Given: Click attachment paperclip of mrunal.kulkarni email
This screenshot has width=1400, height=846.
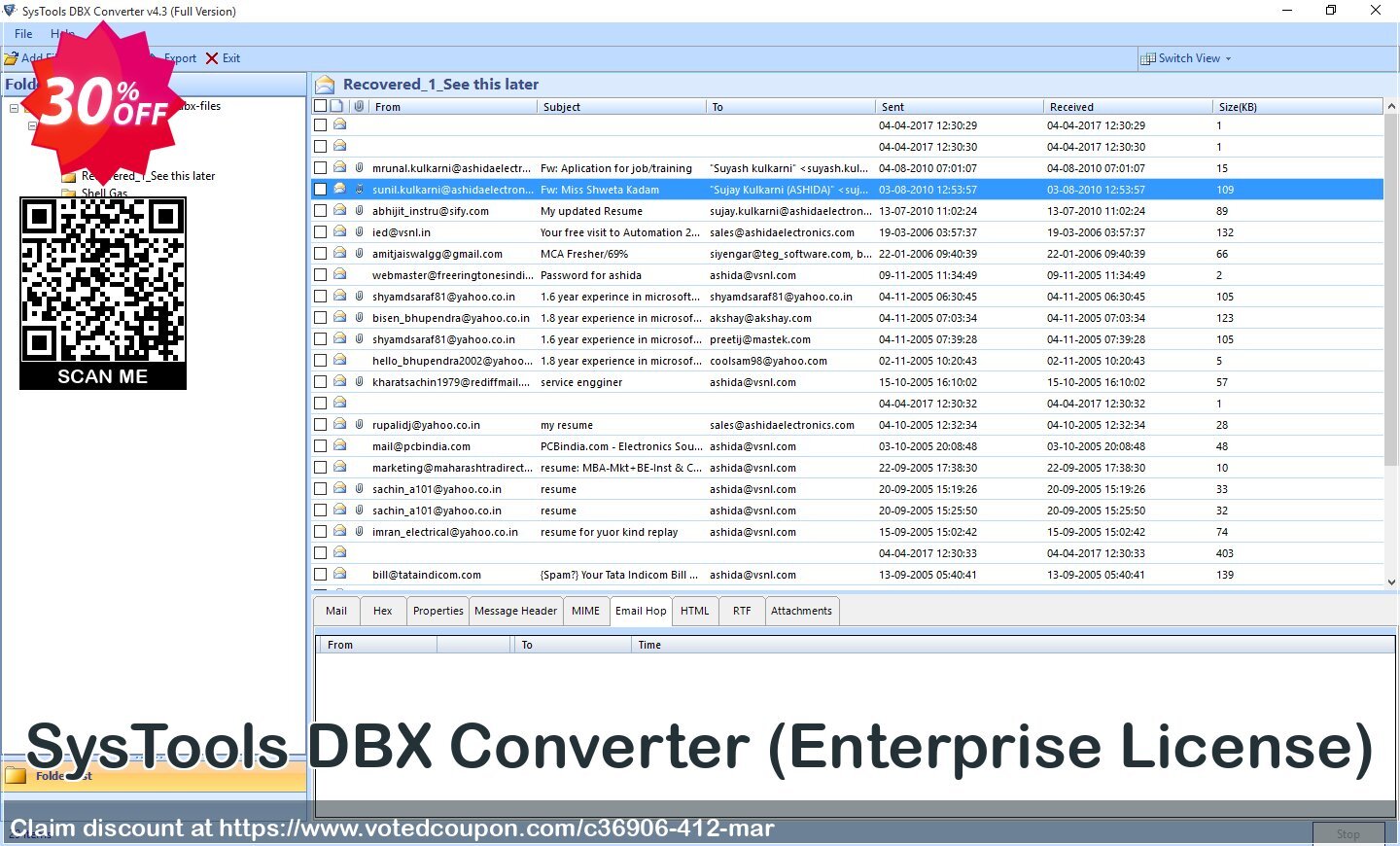Looking at the screenshot, I should pyautogui.click(x=359, y=167).
